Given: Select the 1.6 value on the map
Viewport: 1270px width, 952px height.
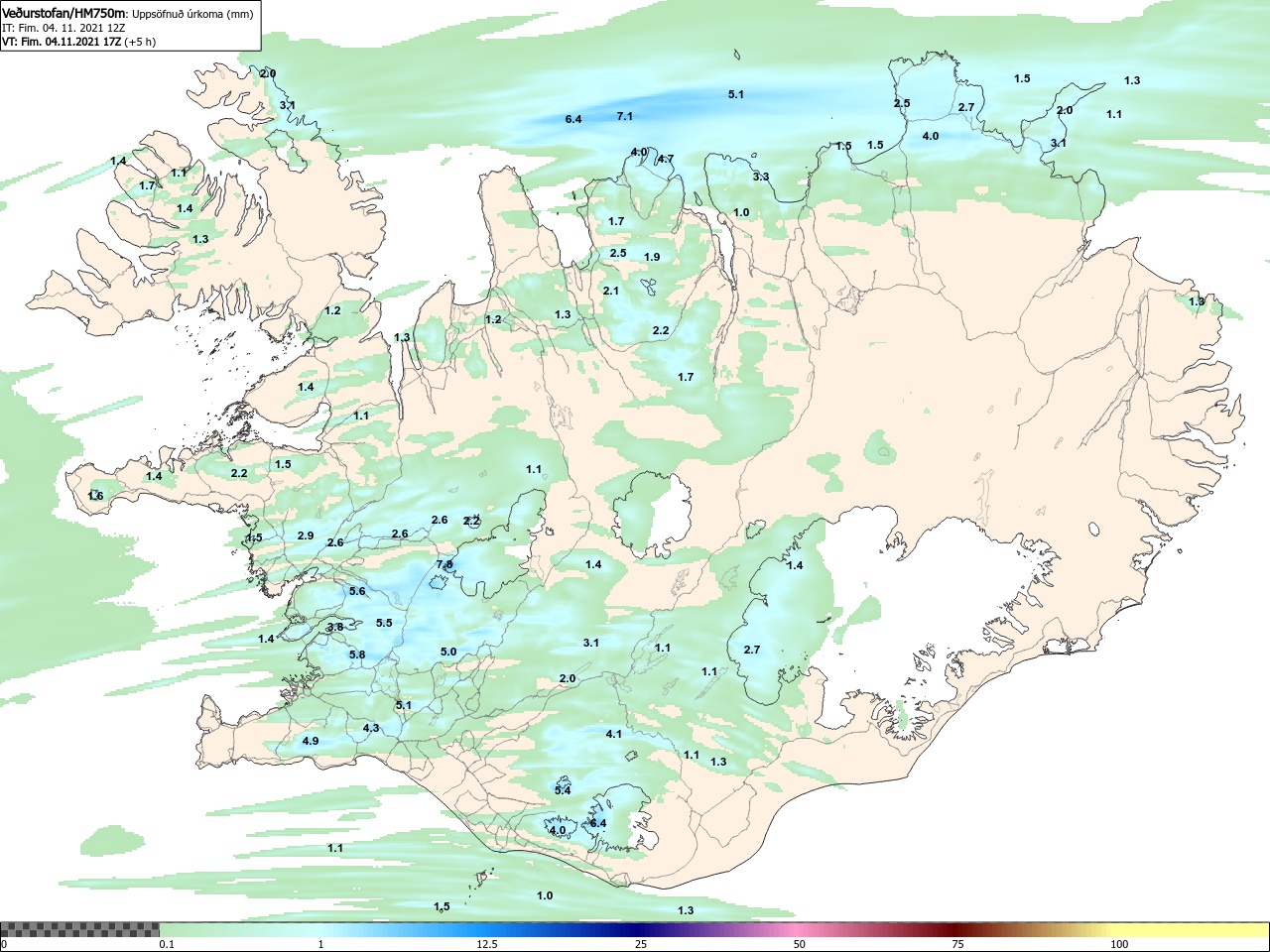Looking at the screenshot, I should point(95,496).
